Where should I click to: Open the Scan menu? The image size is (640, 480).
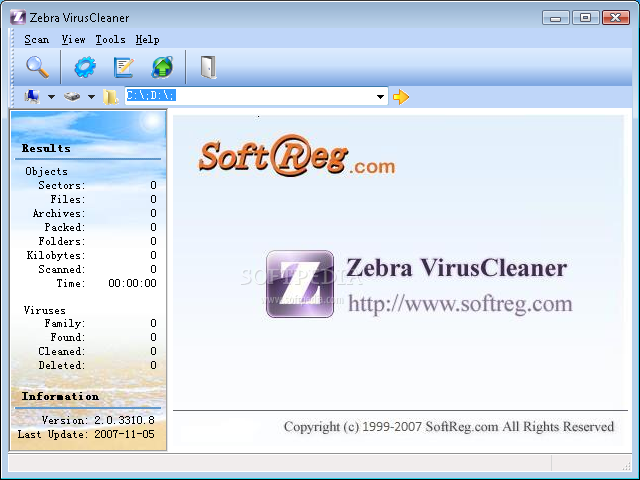(x=36, y=40)
